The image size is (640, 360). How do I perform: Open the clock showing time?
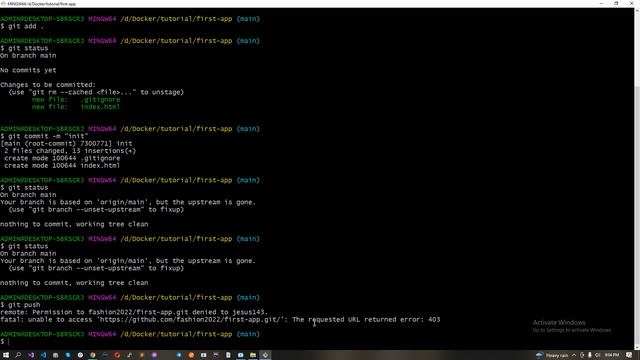click(611, 355)
